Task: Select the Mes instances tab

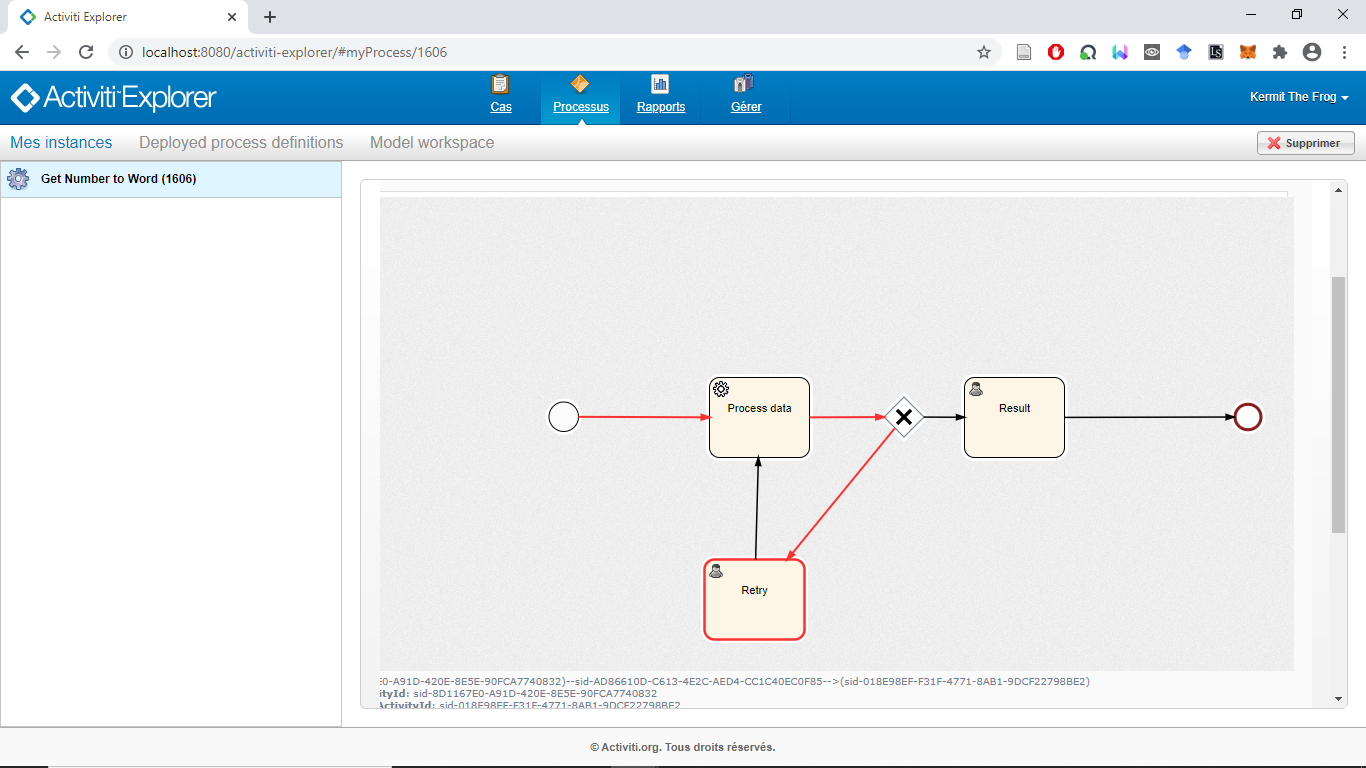Action: pos(61,143)
